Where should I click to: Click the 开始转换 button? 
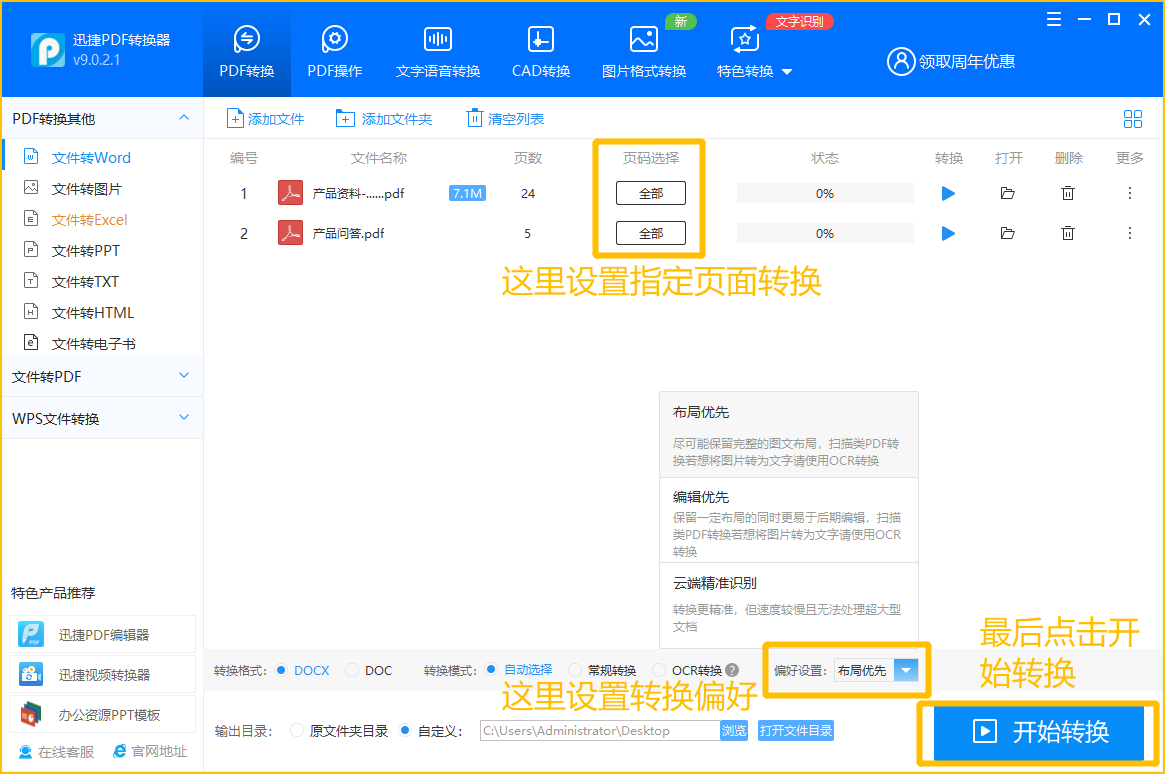tap(1039, 732)
